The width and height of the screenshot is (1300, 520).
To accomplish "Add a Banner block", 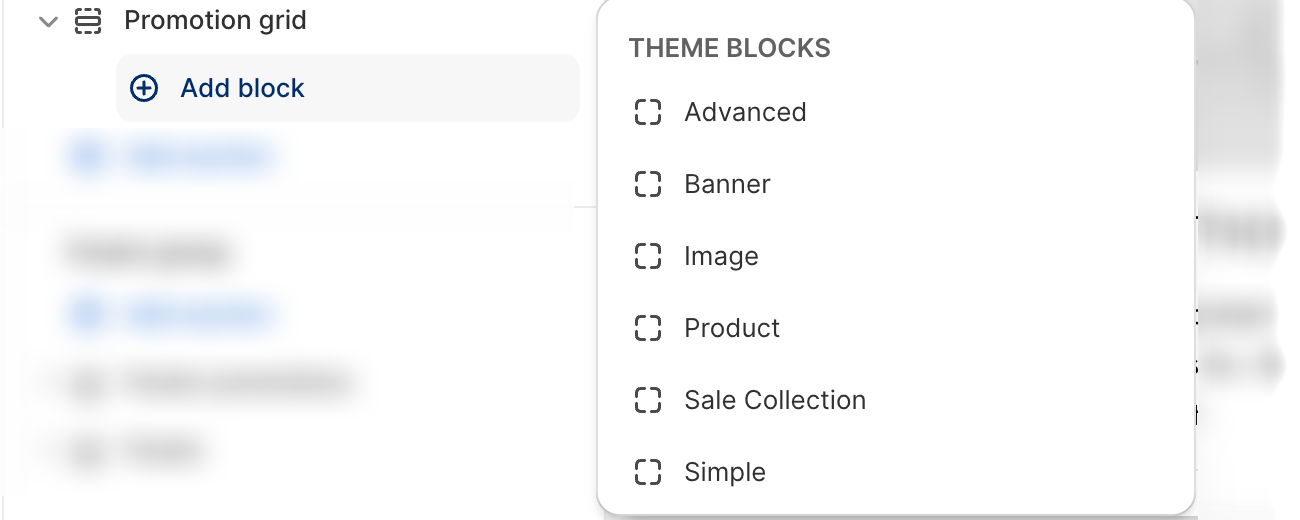I will pos(727,184).
